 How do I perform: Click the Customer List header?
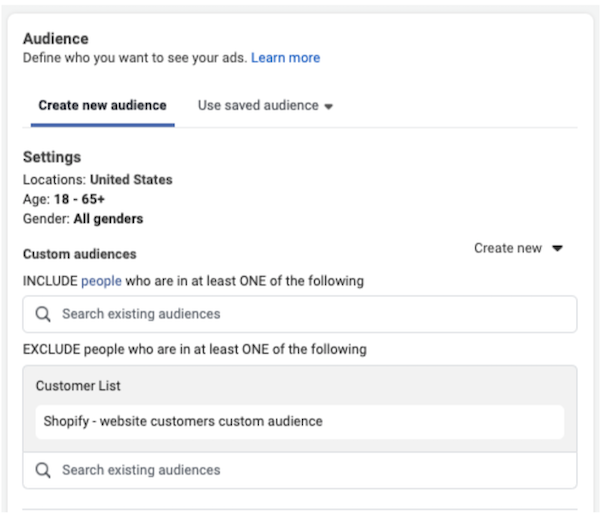click(x=78, y=385)
